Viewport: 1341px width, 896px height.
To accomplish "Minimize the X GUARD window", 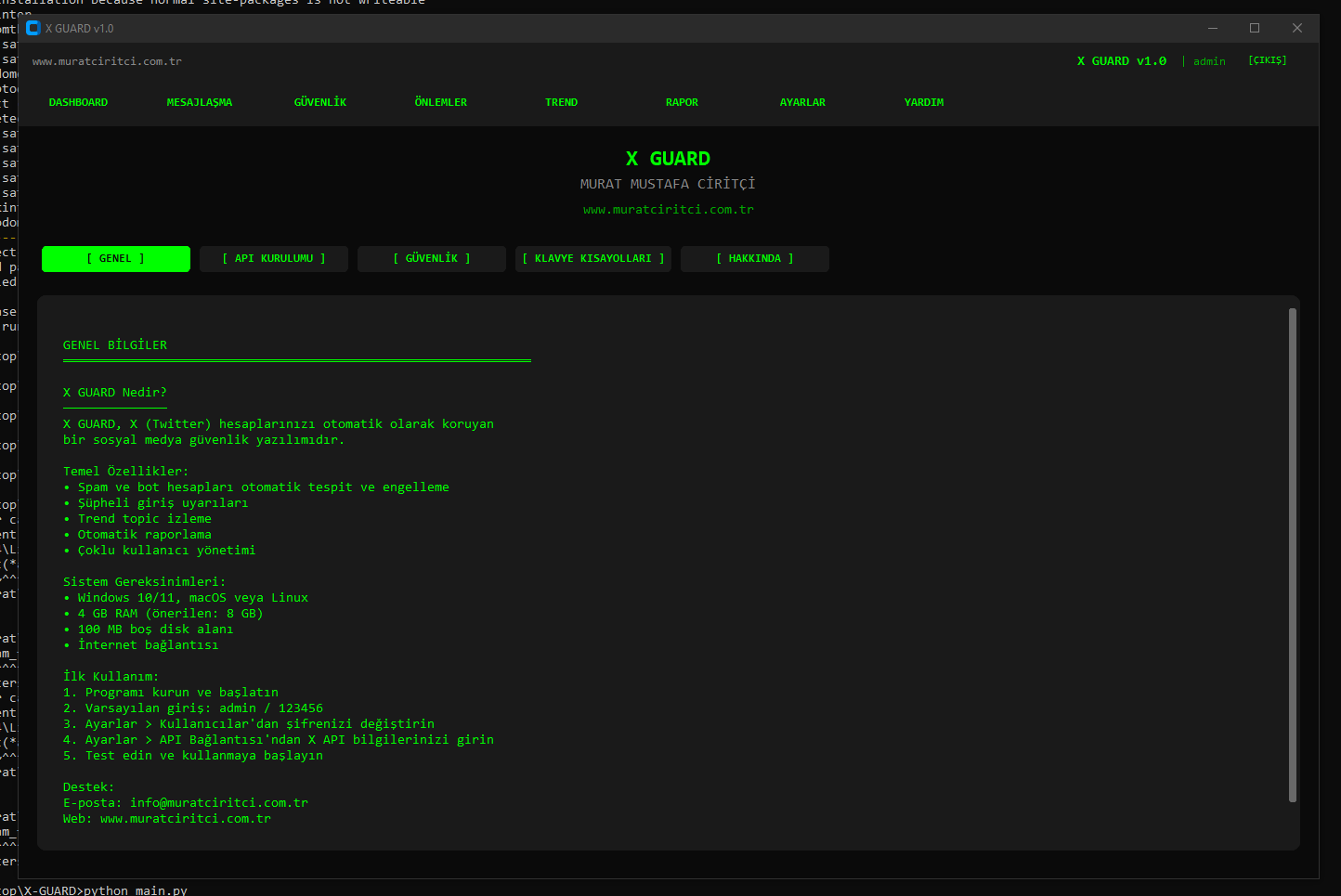I will coord(1213,29).
